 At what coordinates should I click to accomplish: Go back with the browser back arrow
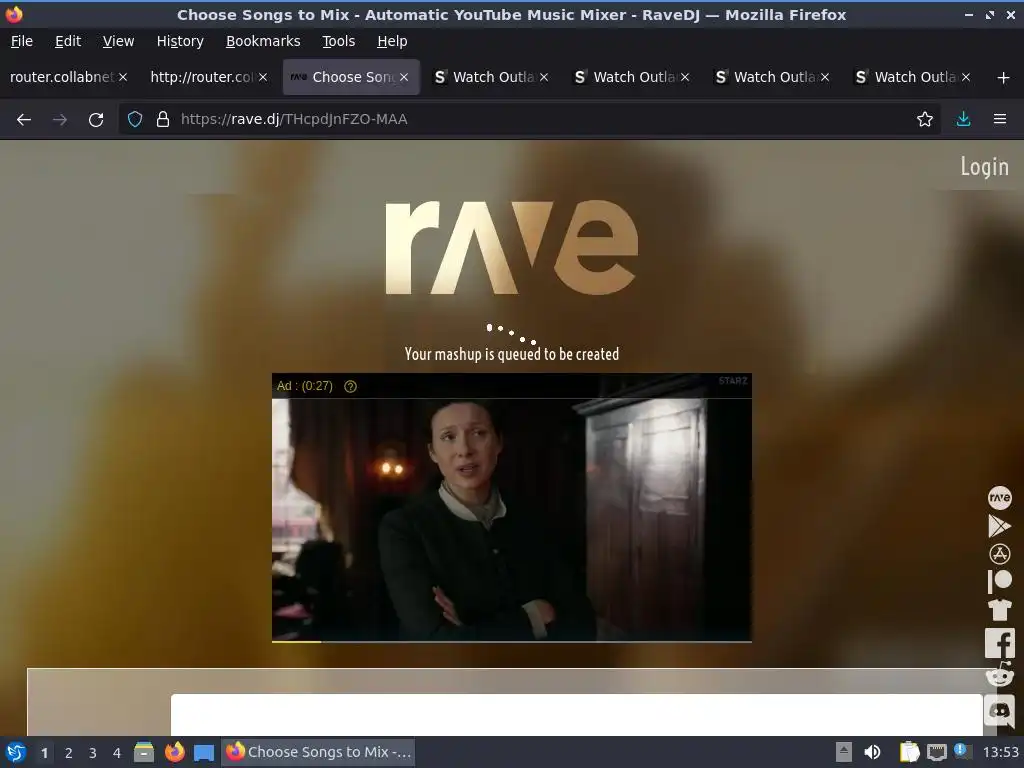24,120
